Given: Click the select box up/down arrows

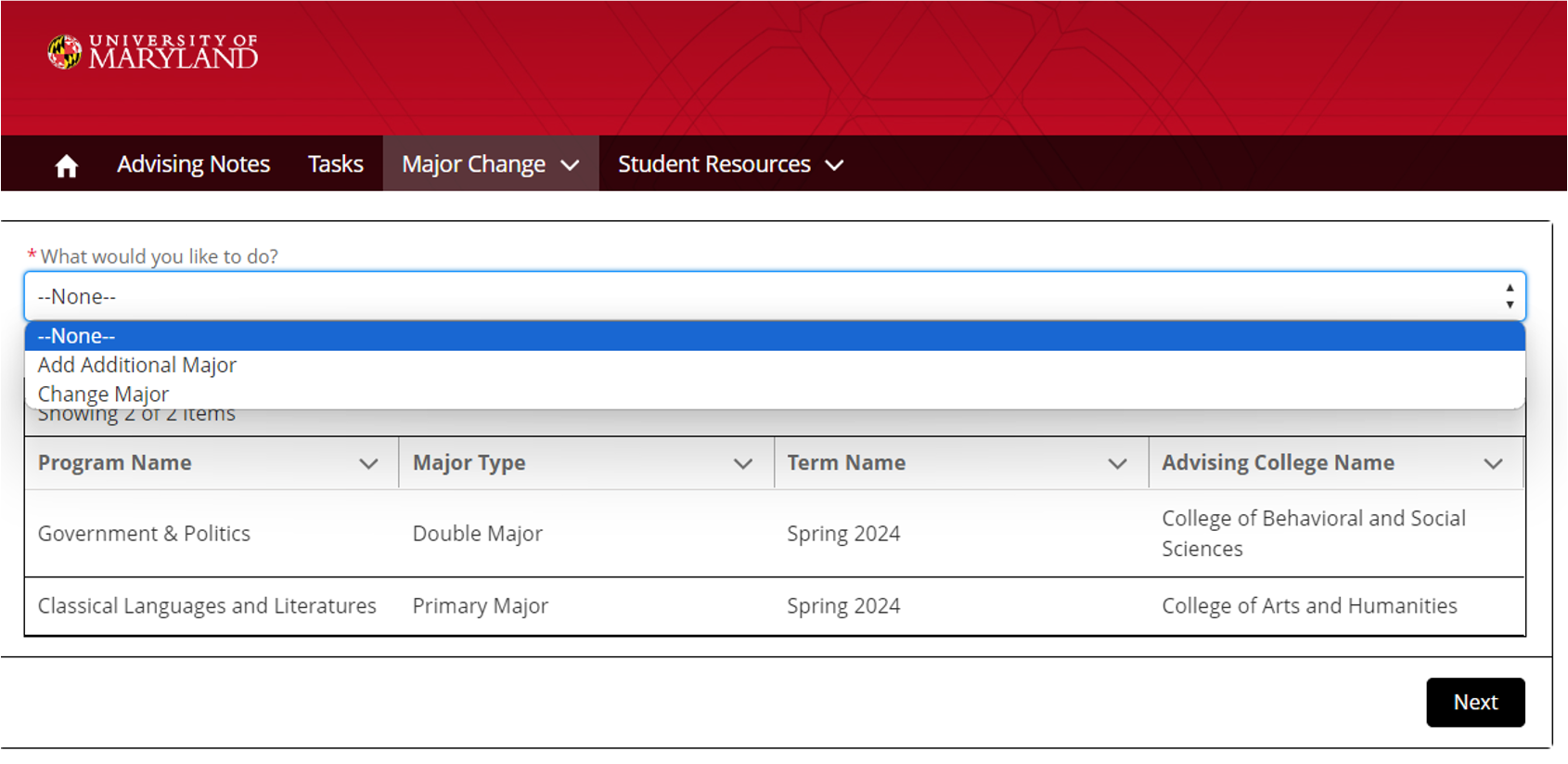Looking at the screenshot, I should (1510, 297).
